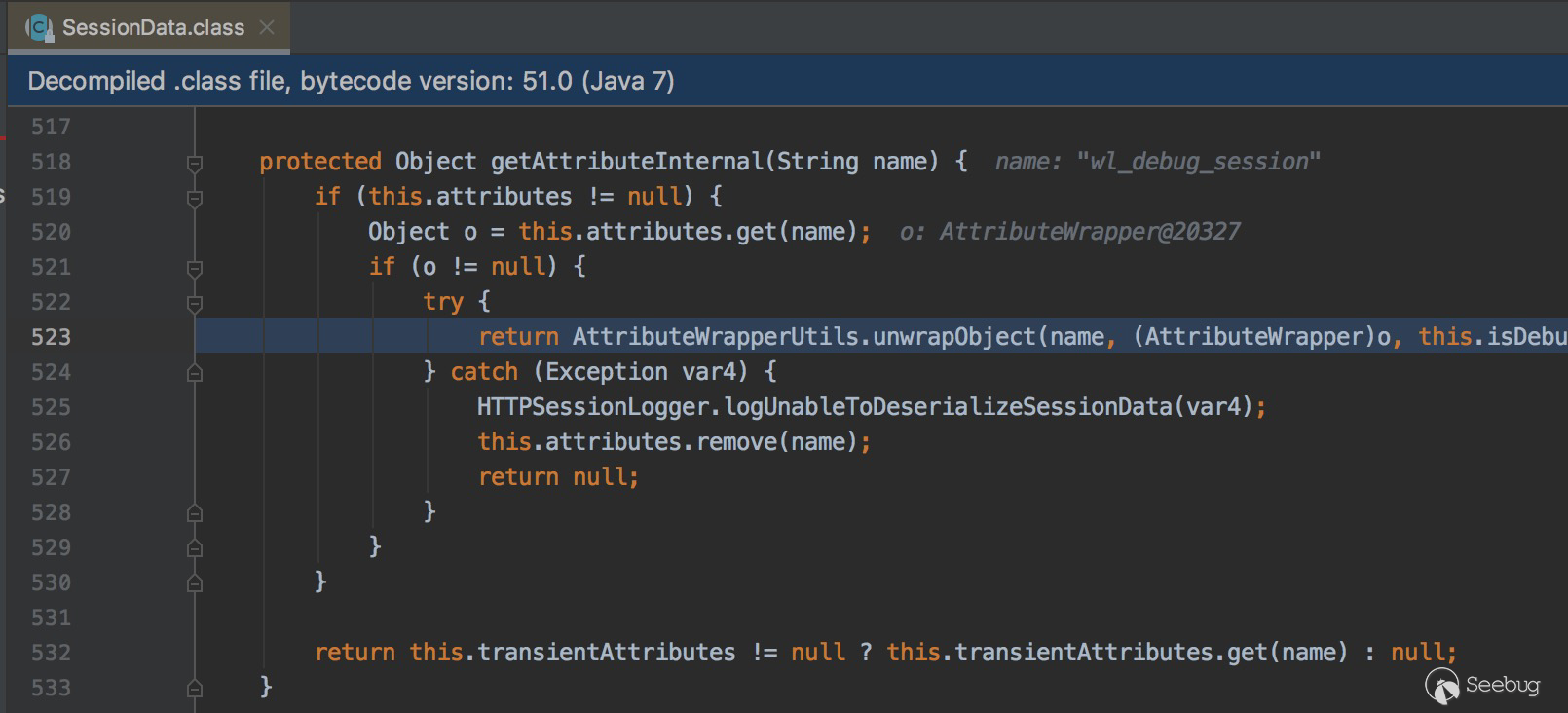
Task: Click the Seebug logo icon
Action: (1442, 685)
